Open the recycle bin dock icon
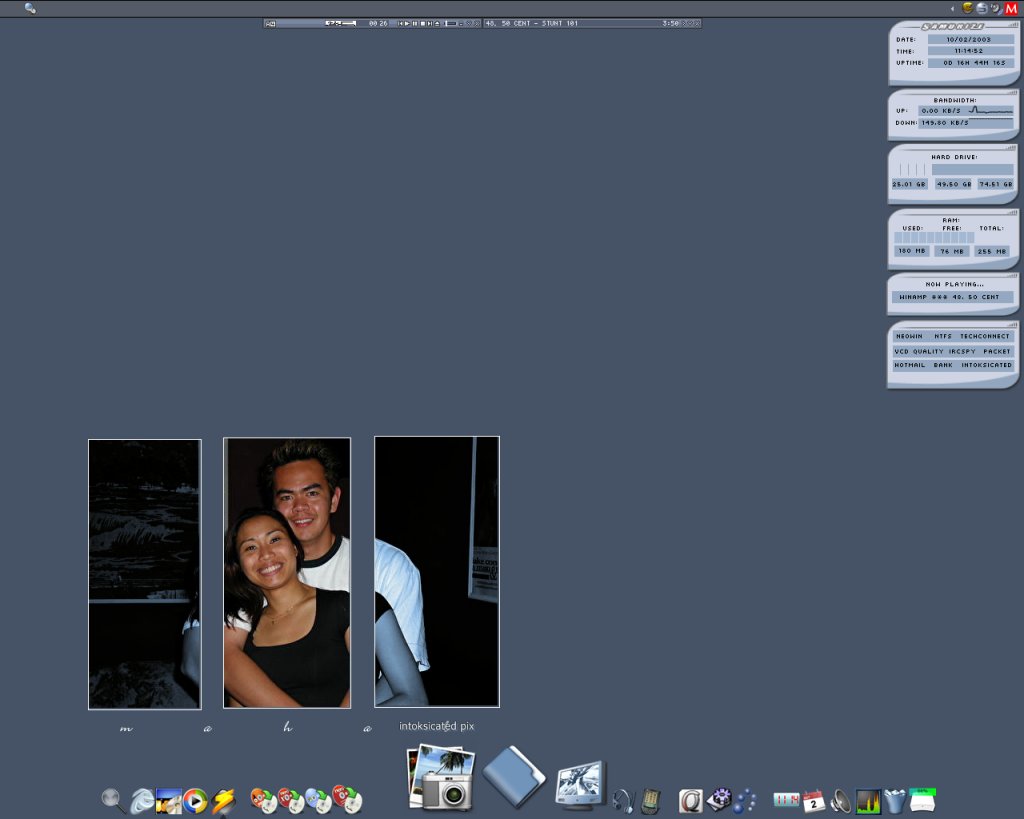The height and width of the screenshot is (819, 1024). (x=895, y=801)
